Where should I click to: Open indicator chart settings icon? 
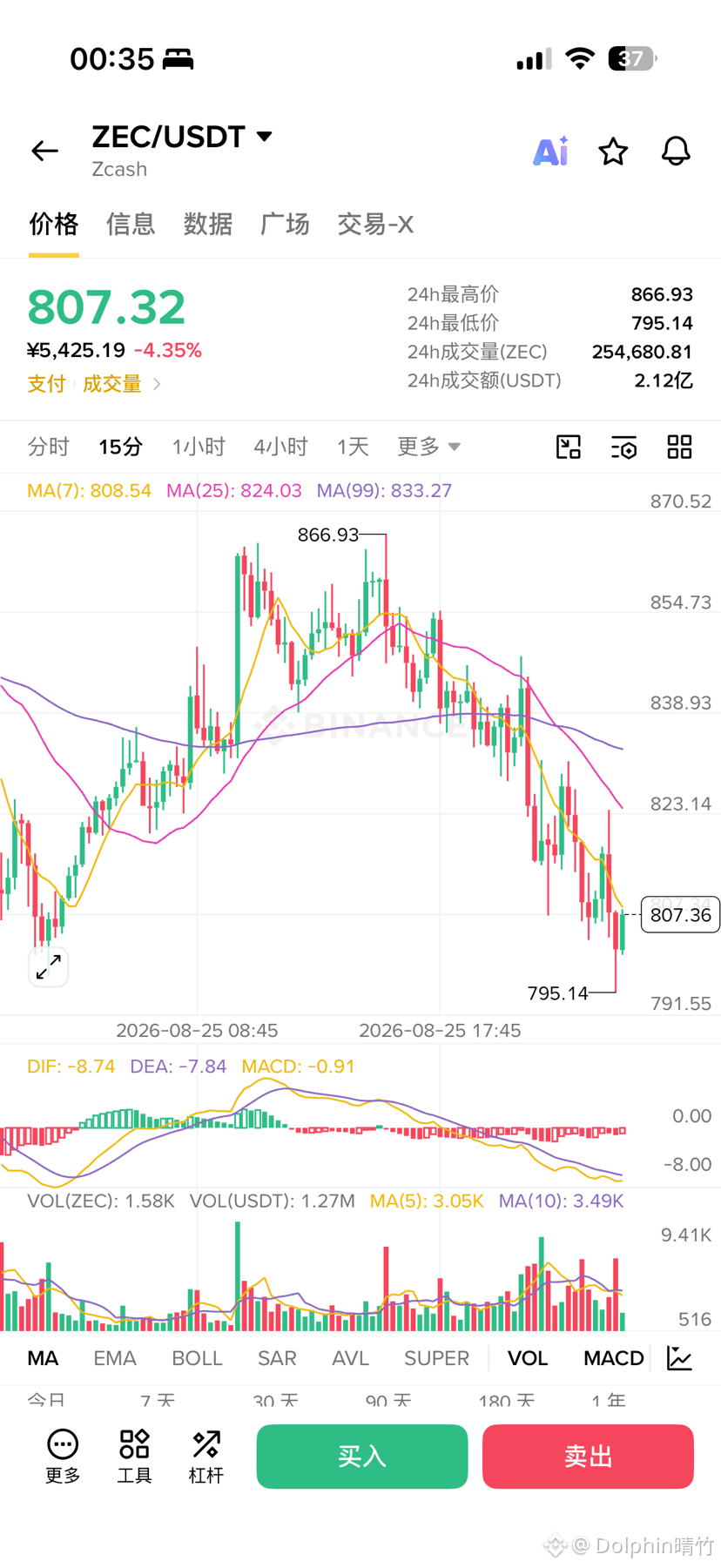click(679, 1357)
